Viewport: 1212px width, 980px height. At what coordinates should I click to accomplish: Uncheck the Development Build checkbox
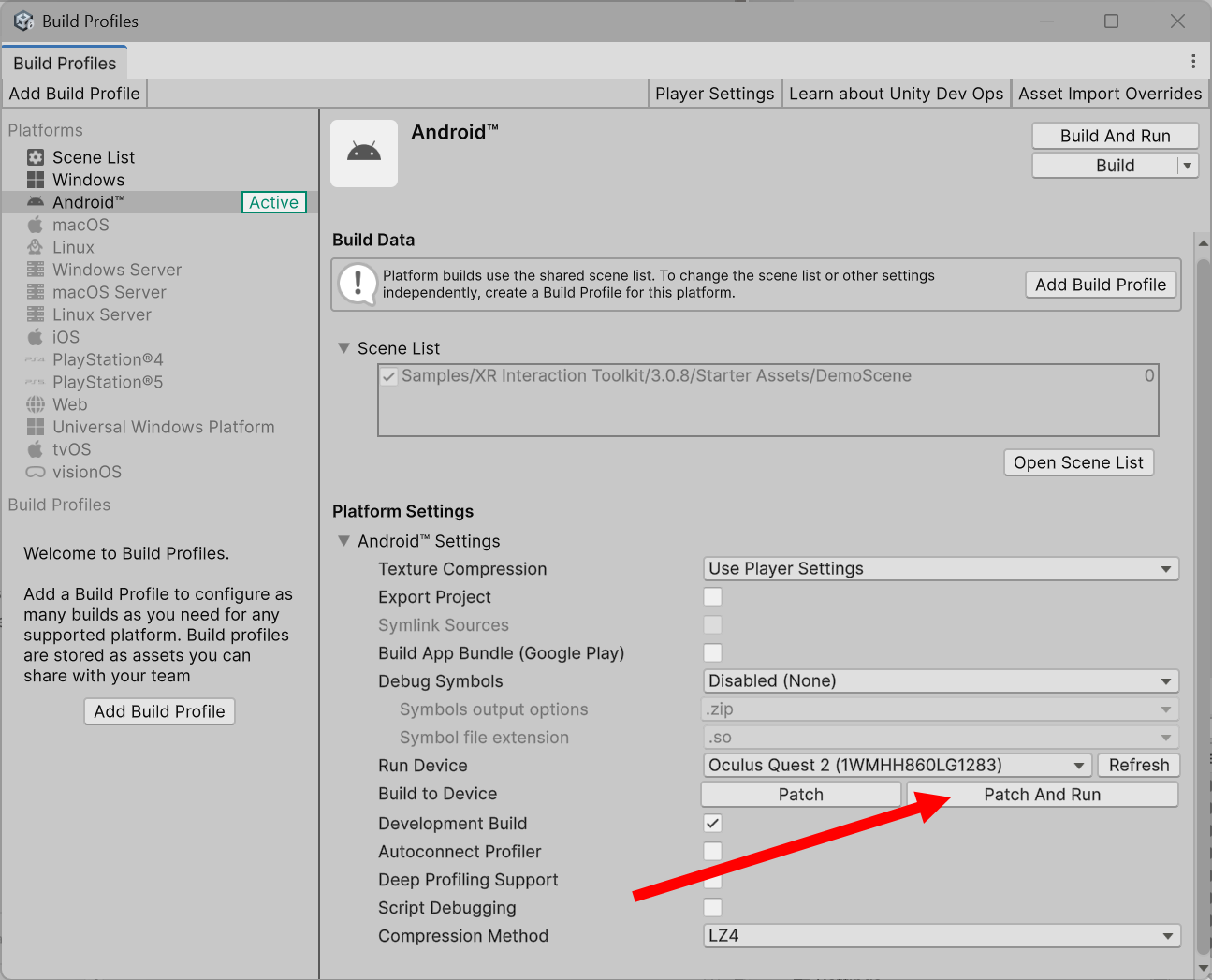point(713,824)
